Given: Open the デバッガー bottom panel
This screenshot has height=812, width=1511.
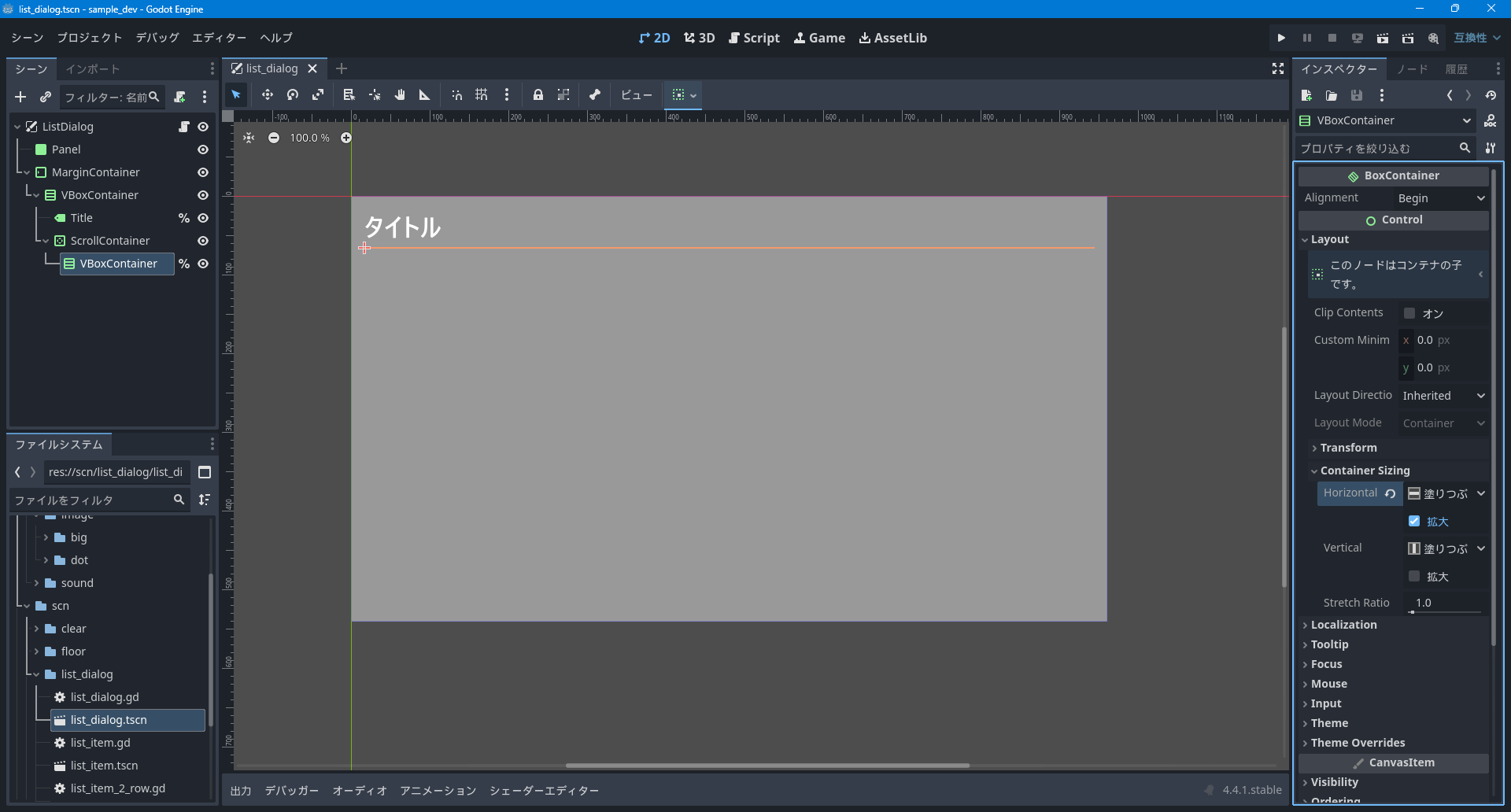Looking at the screenshot, I should (x=292, y=791).
